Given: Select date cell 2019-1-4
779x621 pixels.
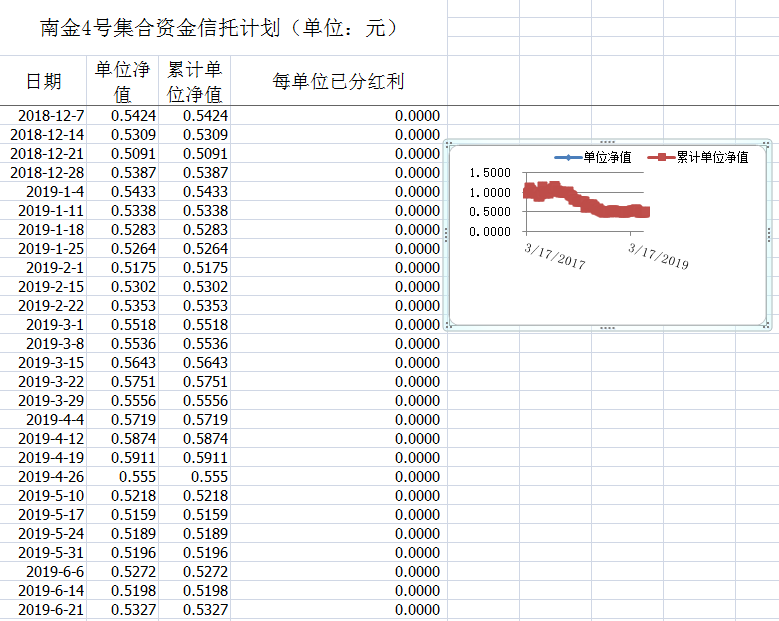Looking at the screenshot, I should pyautogui.click(x=43, y=191).
